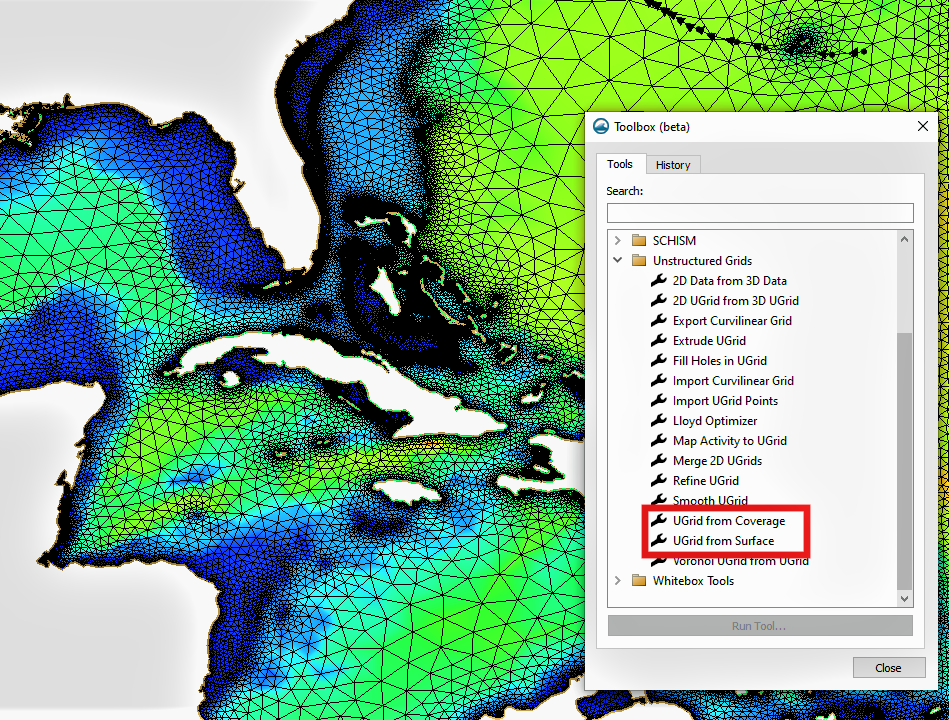The width and height of the screenshot is (949, 720).
Task: Open the Import UGrid Points tool
Action: click(x=722, y=400)
